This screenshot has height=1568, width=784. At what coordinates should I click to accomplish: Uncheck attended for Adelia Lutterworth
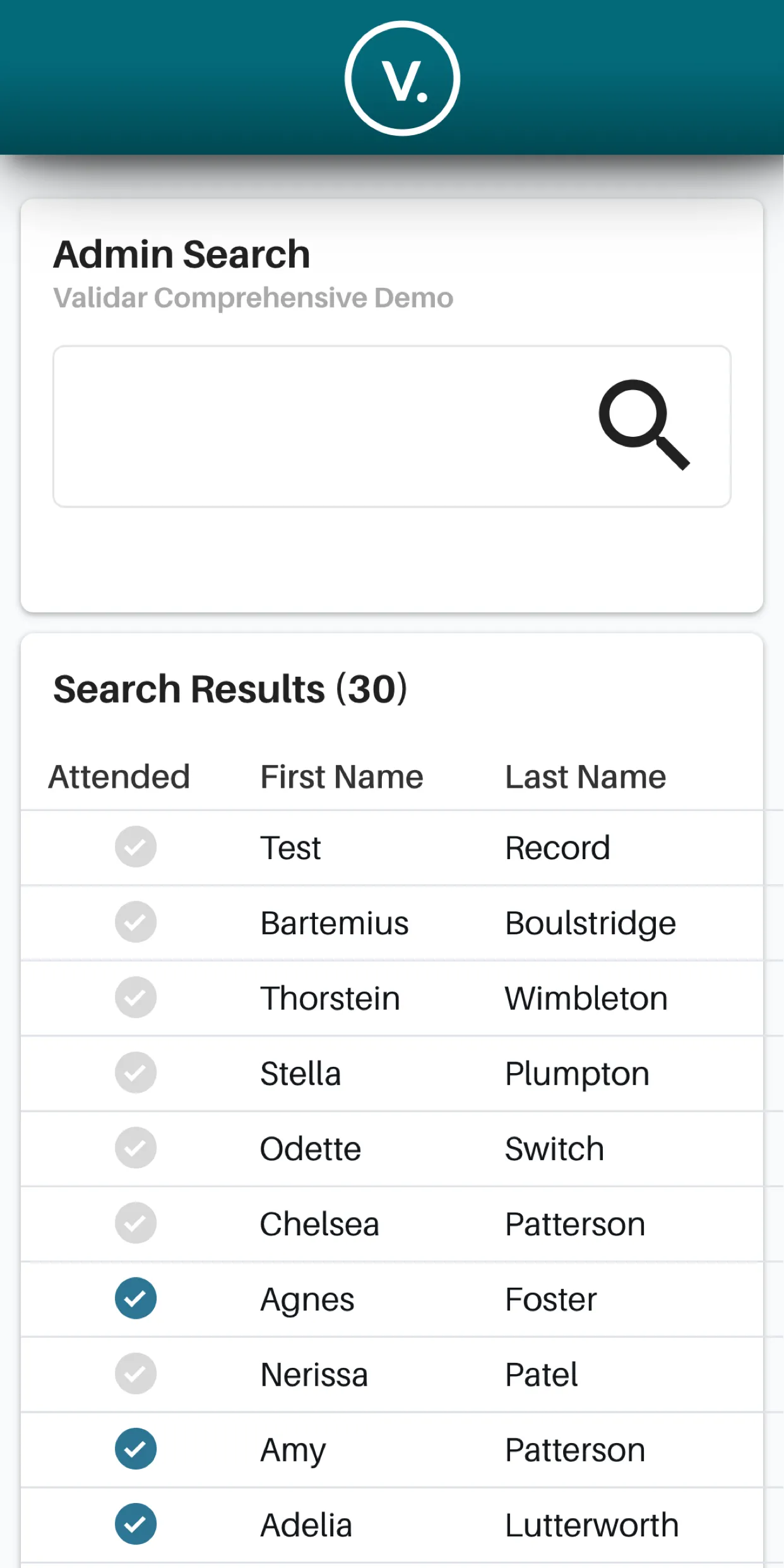pos(136,1524)
